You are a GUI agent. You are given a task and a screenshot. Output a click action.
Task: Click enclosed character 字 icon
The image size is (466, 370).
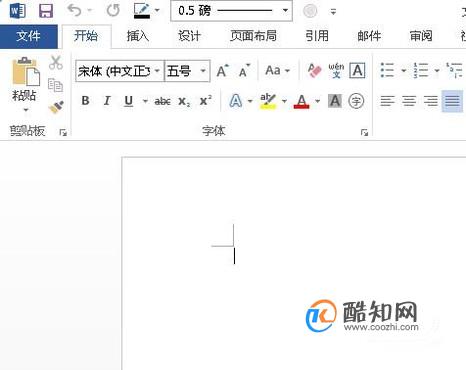click(x=356, y=101)
